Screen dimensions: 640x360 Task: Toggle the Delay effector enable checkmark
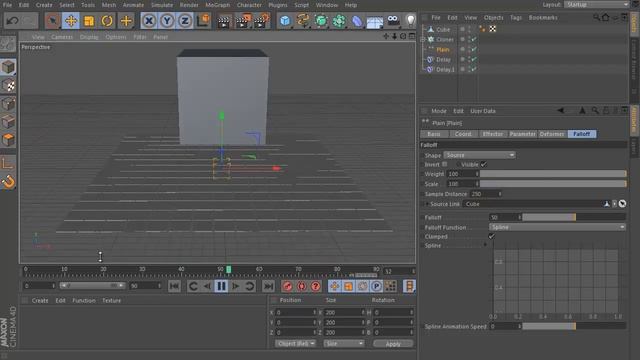pos(473,59)
